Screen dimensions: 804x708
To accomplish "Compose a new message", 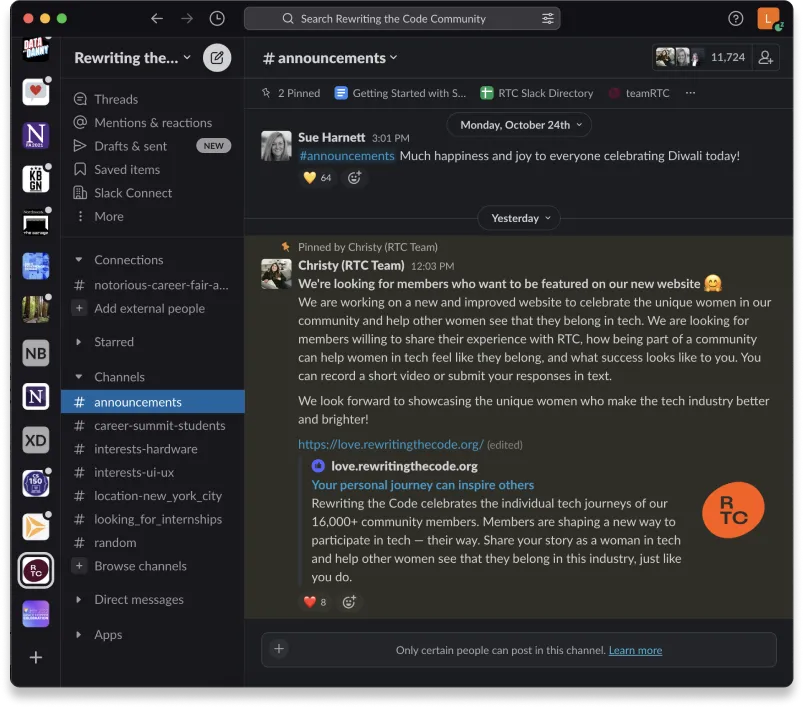I will [217, 57].
